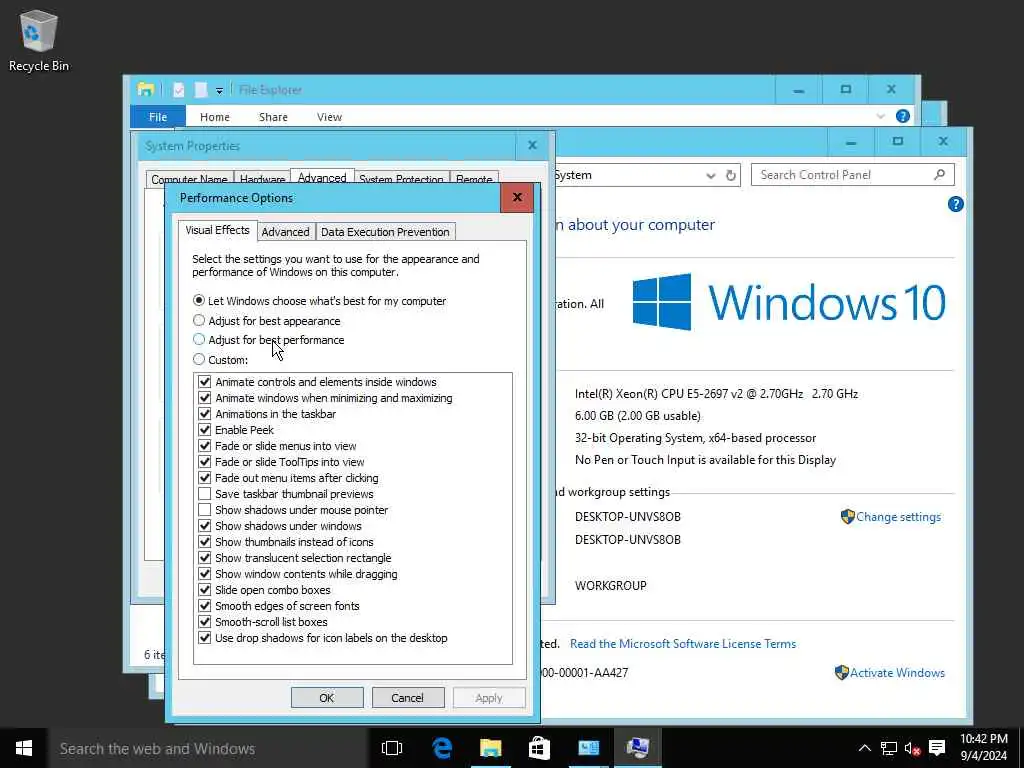Select the Custom radio option
The width and height of the screenshot is (1024, 768).
[220, 359]
